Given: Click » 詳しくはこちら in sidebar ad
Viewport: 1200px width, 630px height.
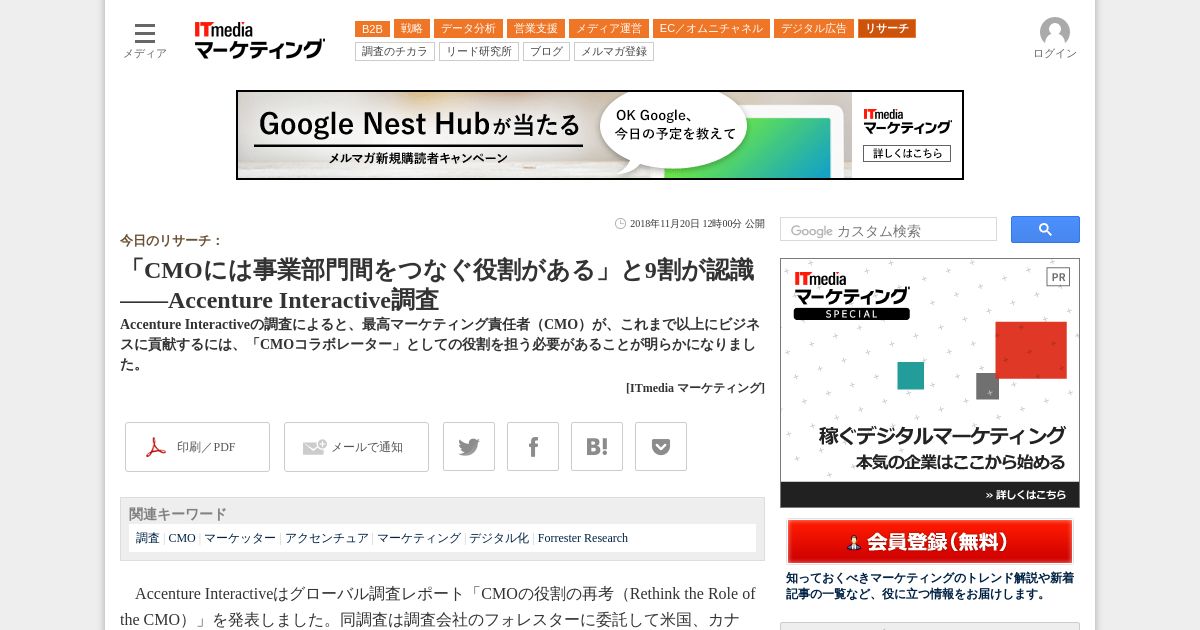Looking at the screenshot, I should [x=1028, y=494].
